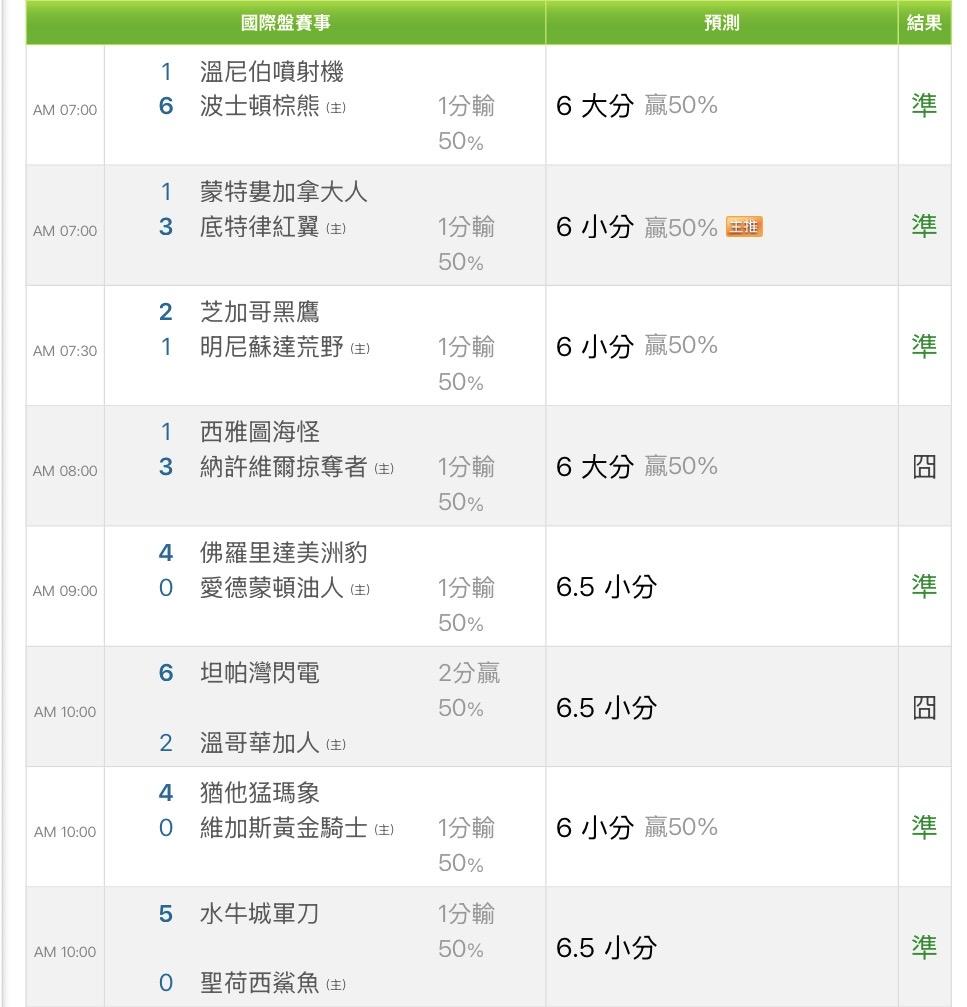
Task: Click the home marker beside 納許維爾掠奪者
Action: pyautogui.click(x=384, y=469)
